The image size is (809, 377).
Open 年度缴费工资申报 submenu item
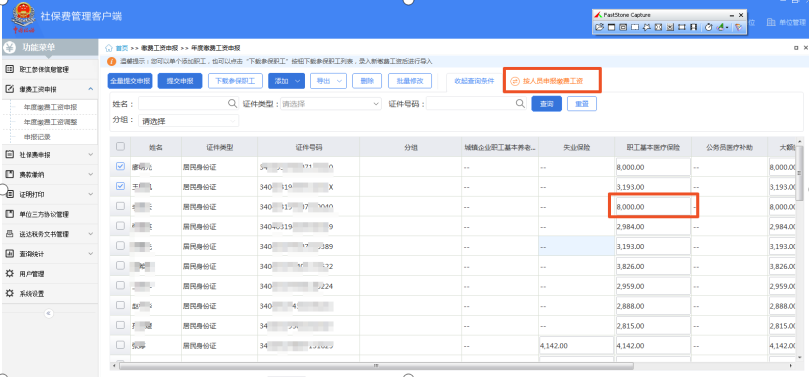tap(50, 107)
